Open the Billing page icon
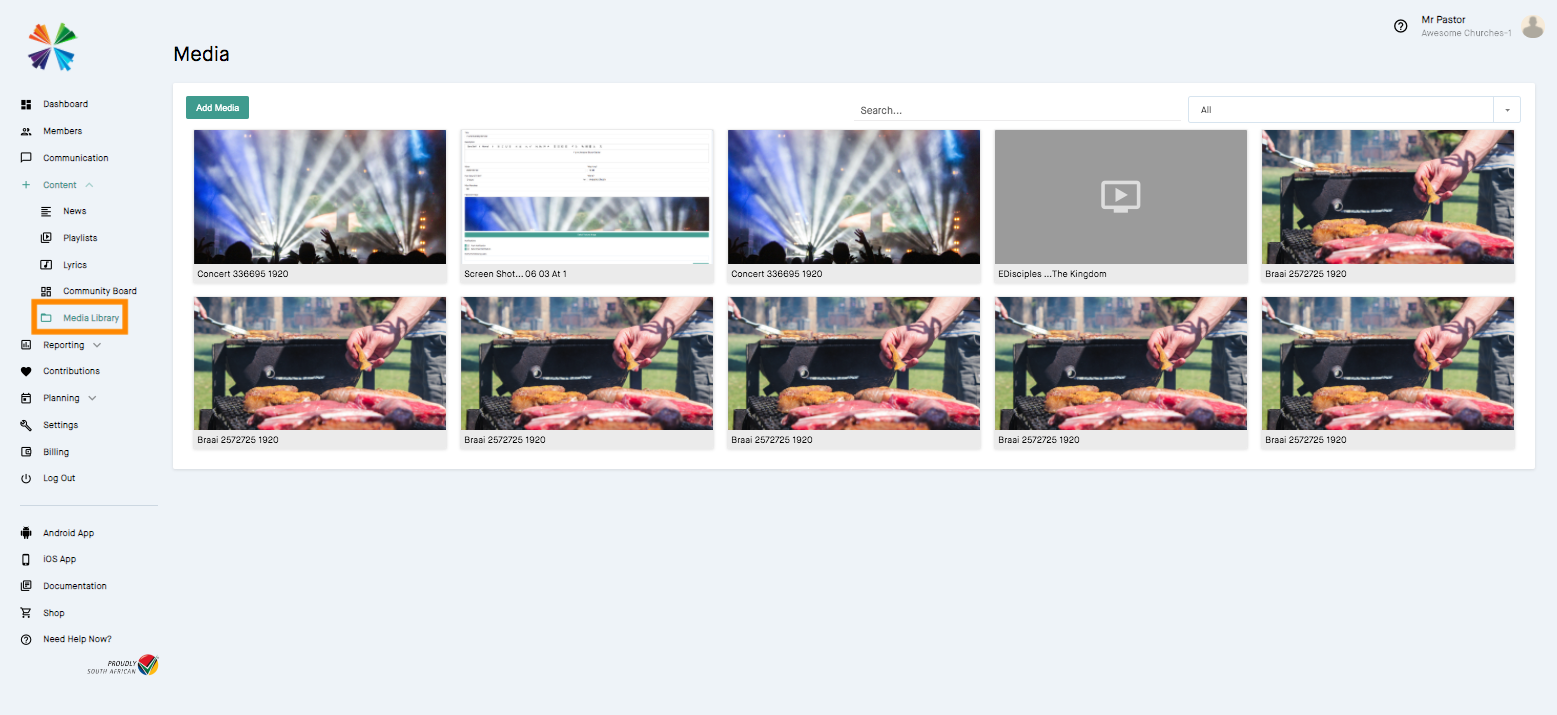Screen dimensions: 1557x715 tap(25, 451)
